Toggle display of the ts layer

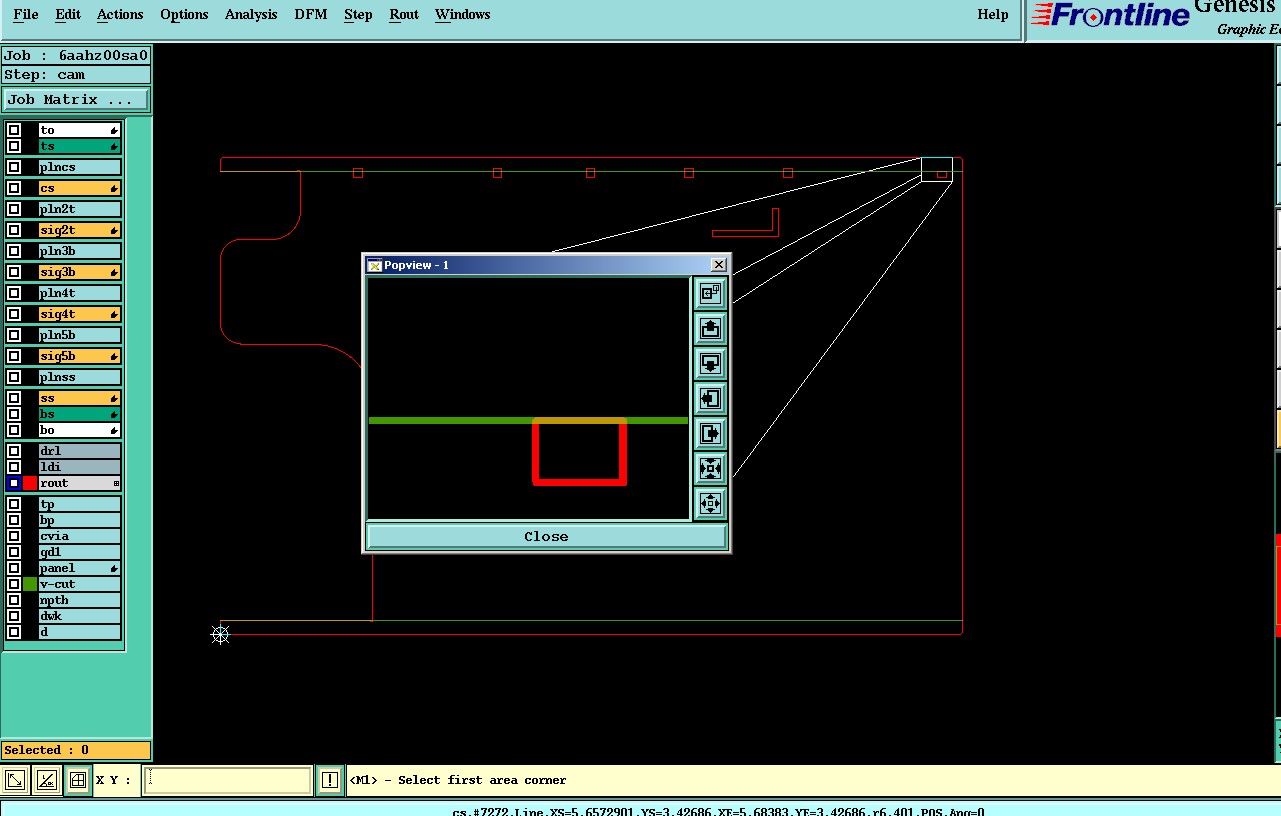tap(14, 146)
